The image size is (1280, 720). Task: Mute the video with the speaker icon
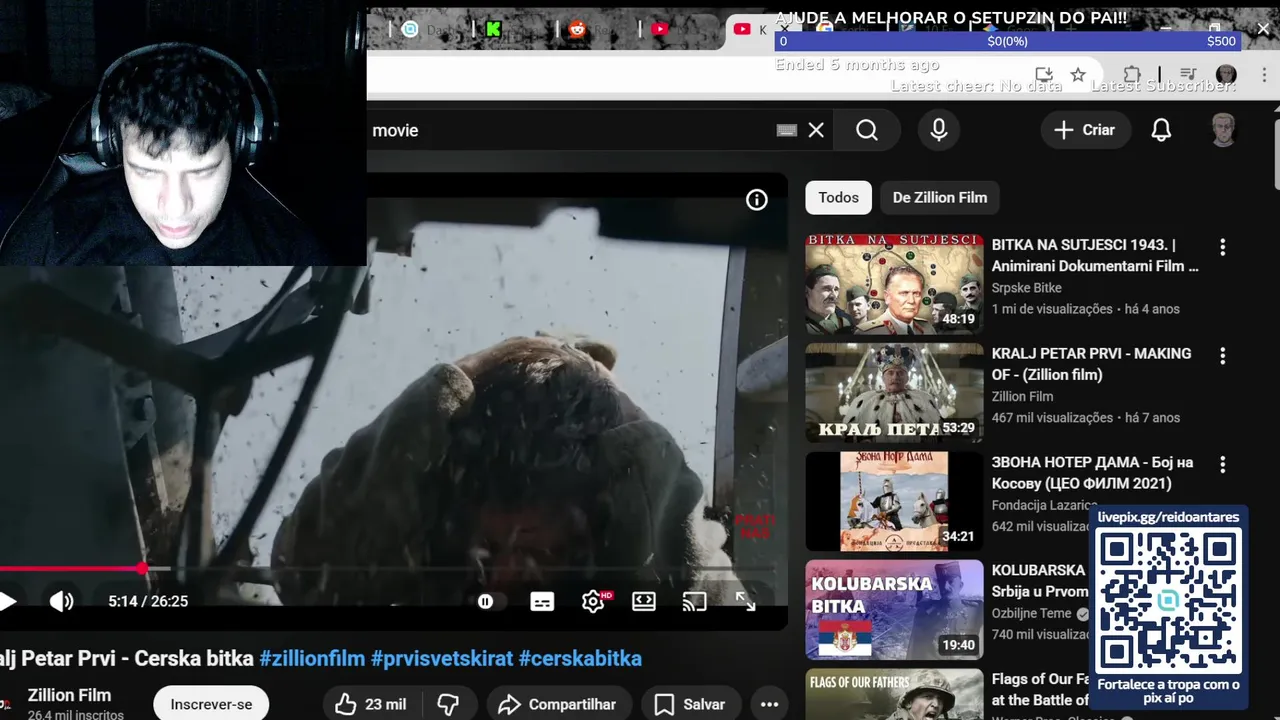61,601
